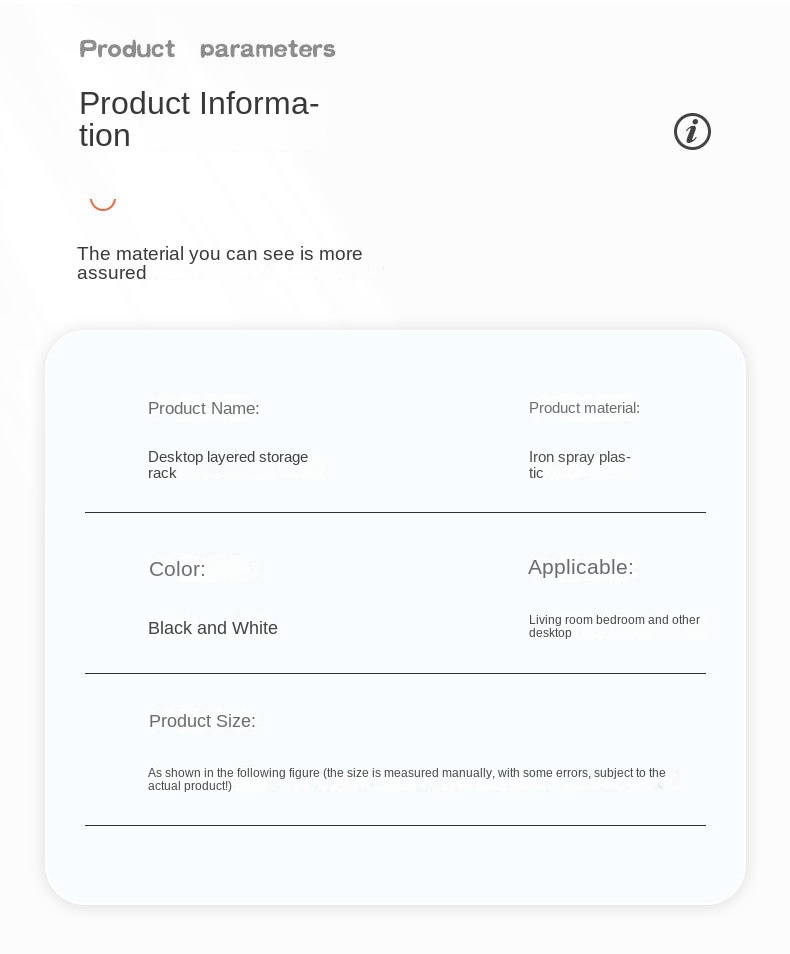Click the 'Applicable:' label
The height and width of the screenshot is (954, 790).
pyautogui.click(x=581, y=567)
